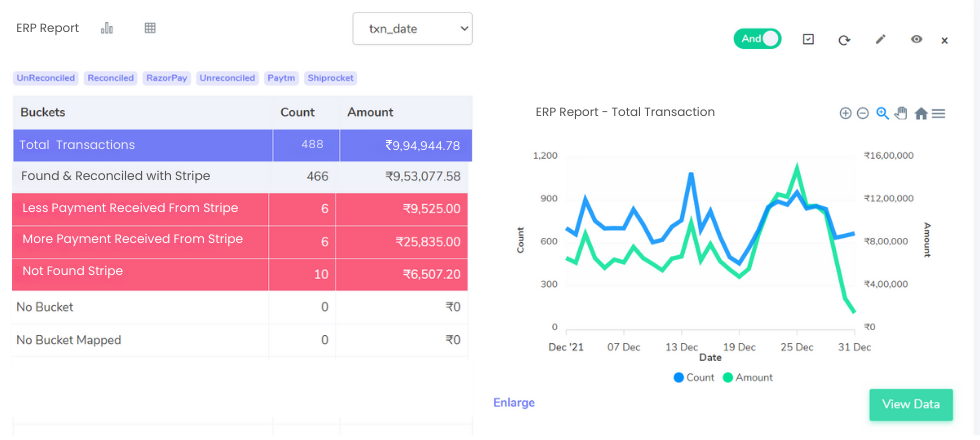The width and height of the screenshot is (980, 440).
Task: Click the pencil edit icon
Action: pyautogui.click(x=880, y=39)
